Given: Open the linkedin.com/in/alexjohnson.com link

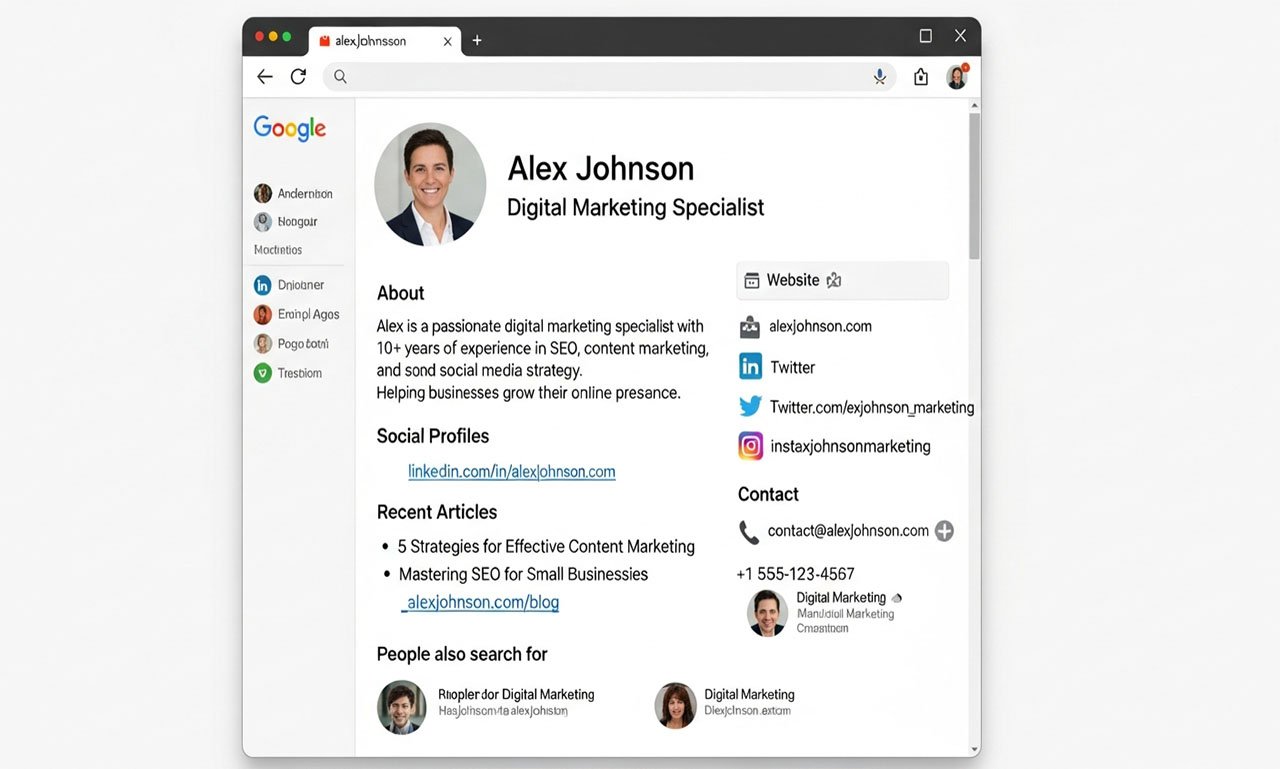Looking at the screenshot, I should pyautogui.click(x=511, y=472).
